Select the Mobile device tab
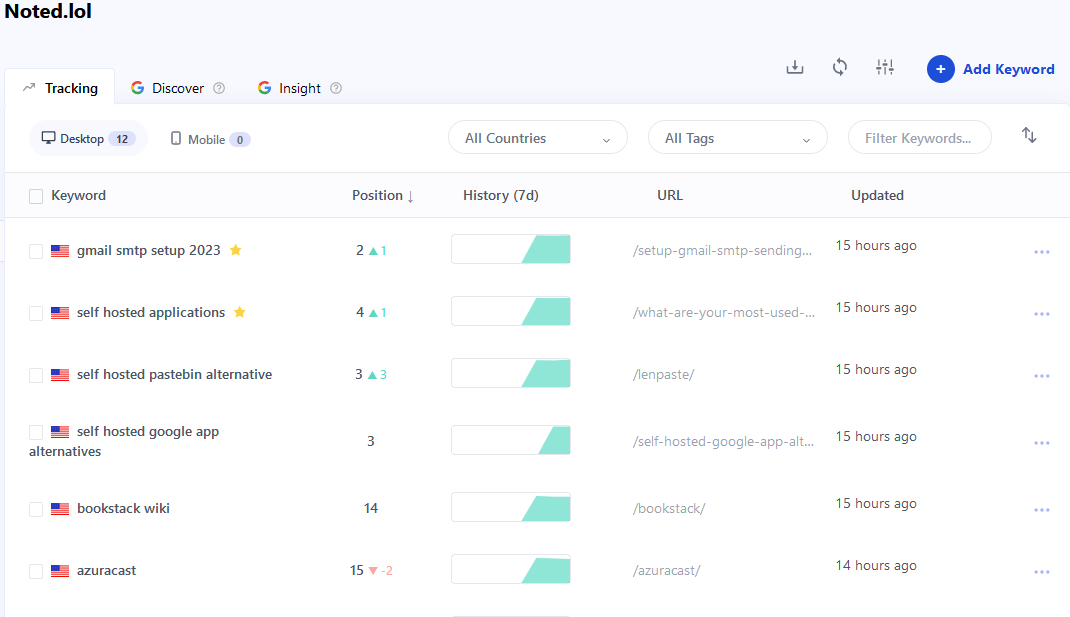 pos(210,139)
